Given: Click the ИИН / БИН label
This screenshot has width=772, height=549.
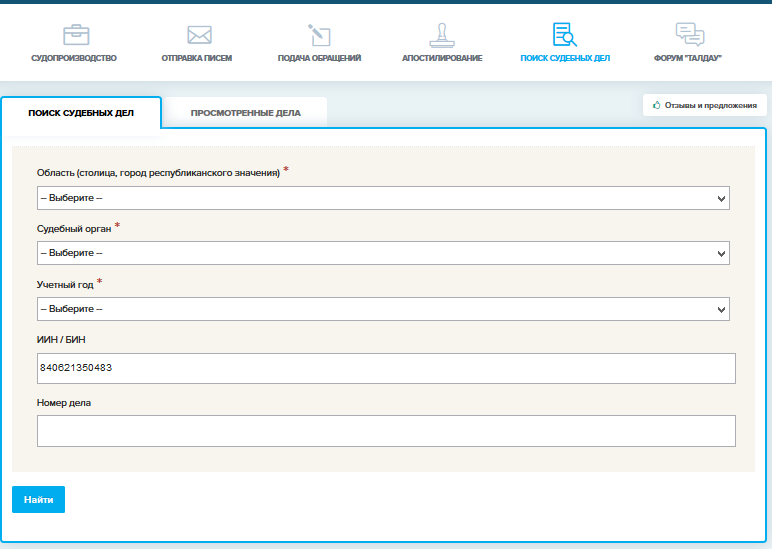Looking at the screenshot, I should coord(61,340).
